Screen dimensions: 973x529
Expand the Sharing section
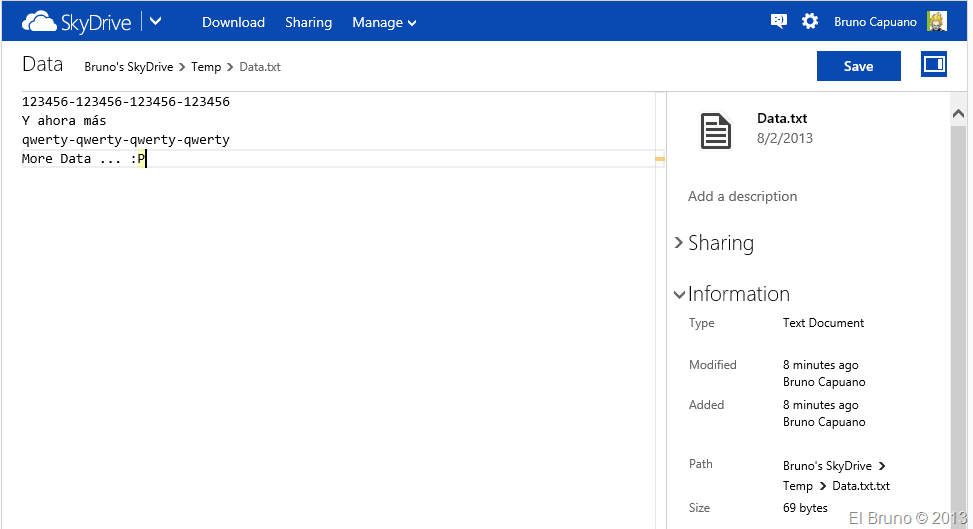click(x=714, y=243)
